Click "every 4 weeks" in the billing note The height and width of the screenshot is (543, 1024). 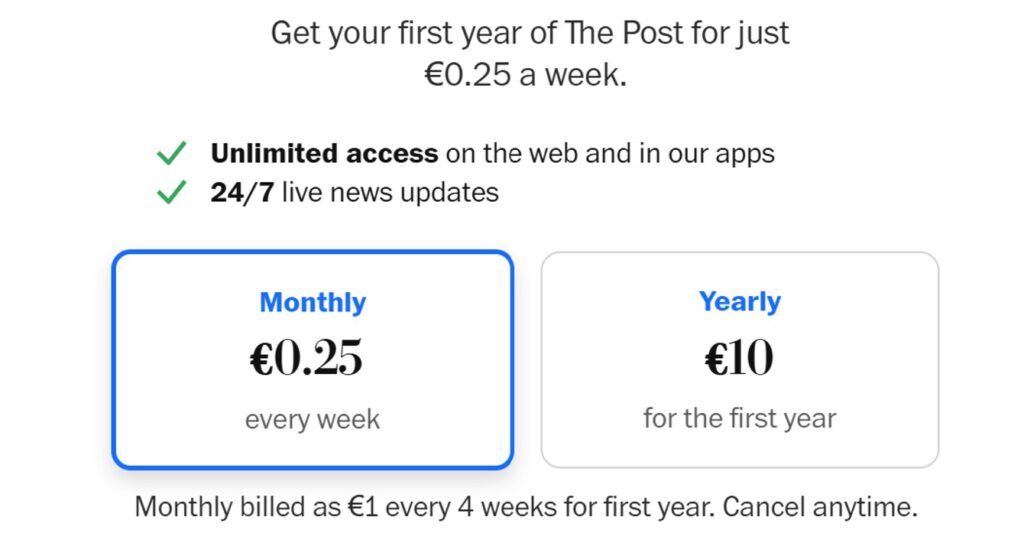pyautogui.click(x=470, y=507)
